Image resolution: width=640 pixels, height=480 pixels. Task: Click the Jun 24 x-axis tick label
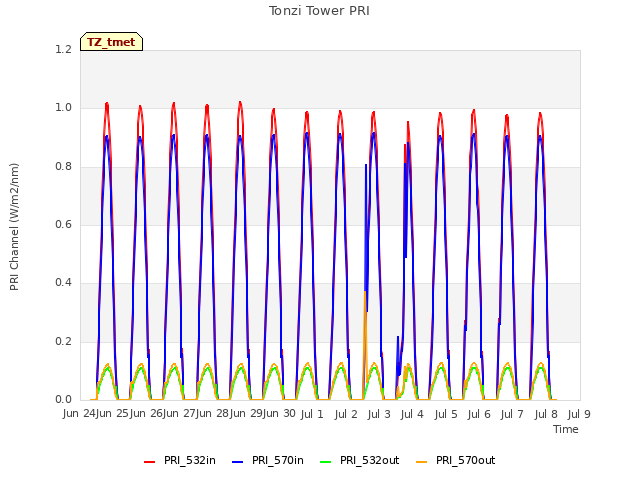79,414
